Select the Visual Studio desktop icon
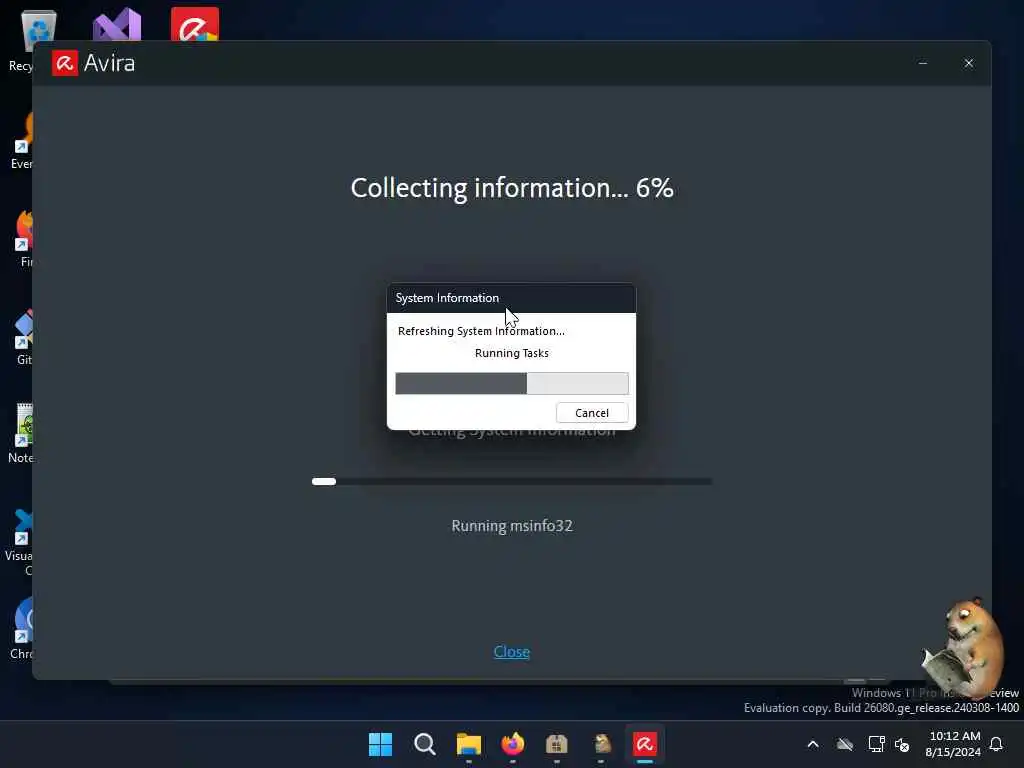The image size is (1024, 768). coord(117,25)
